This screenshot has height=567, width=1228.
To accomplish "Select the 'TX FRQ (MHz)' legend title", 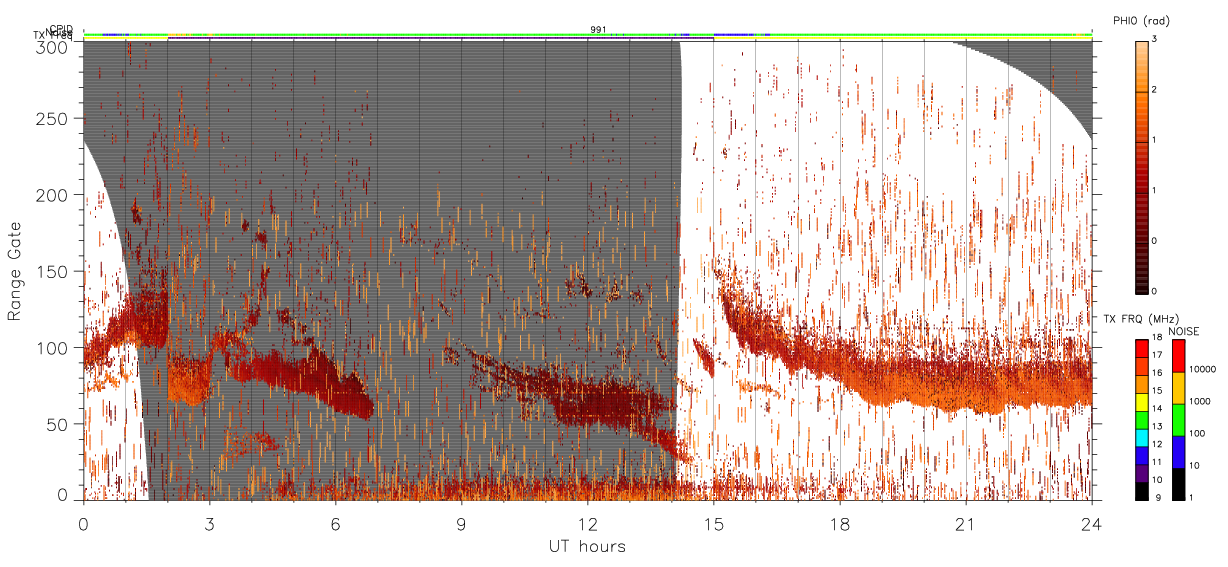I will pyautogui.click(x=1141, y=319).
